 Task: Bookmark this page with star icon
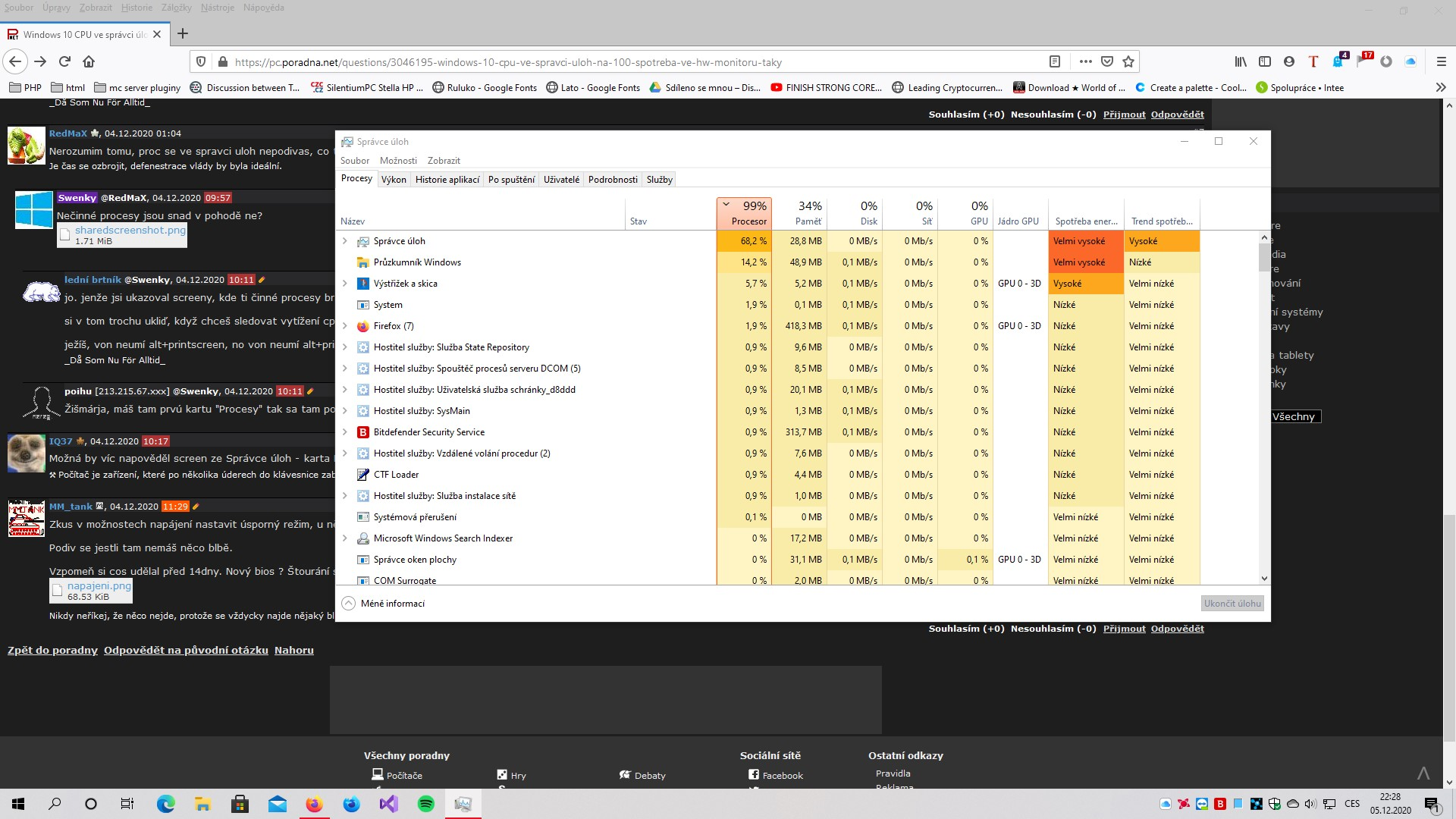click(1128, 61)
